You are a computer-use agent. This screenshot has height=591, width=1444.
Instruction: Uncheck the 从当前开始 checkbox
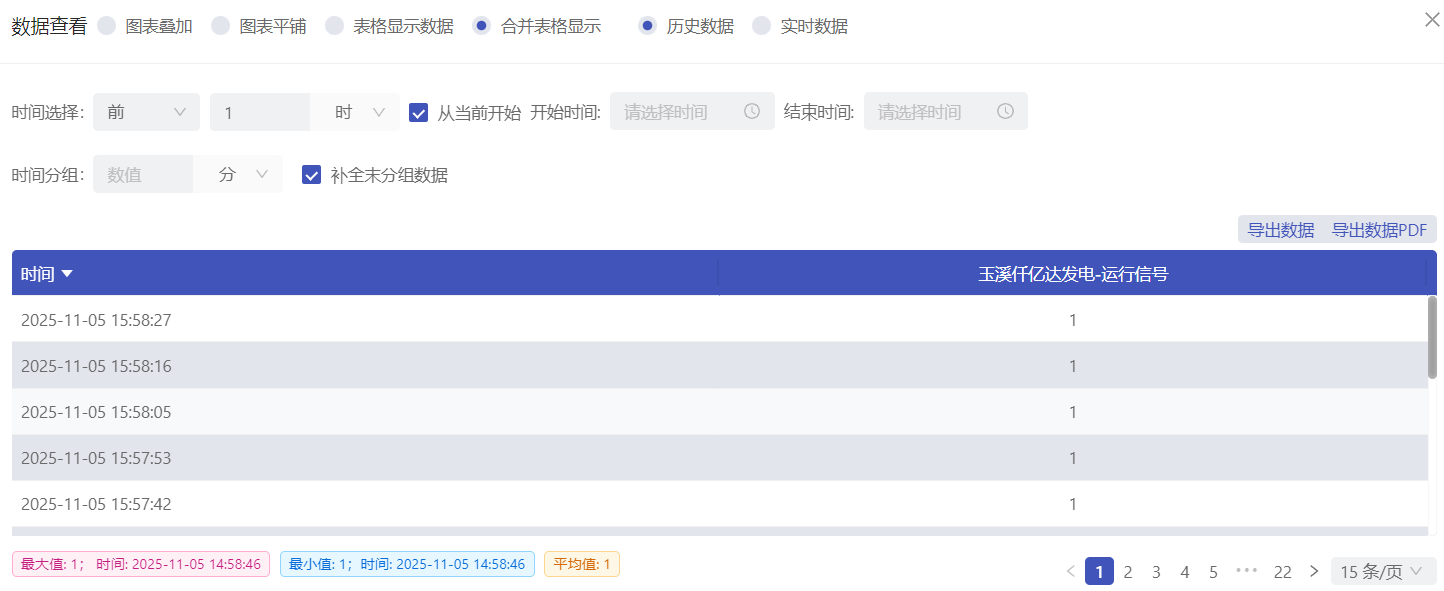419,112
